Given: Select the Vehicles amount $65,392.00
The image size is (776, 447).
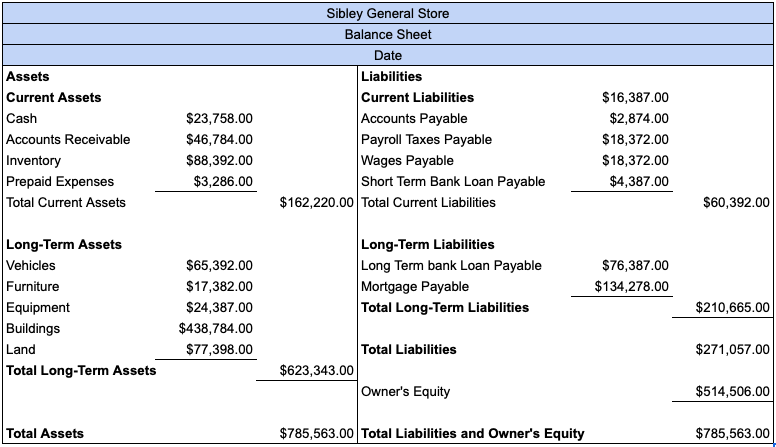Looking at the screenshot, I should tap(219, 265).
